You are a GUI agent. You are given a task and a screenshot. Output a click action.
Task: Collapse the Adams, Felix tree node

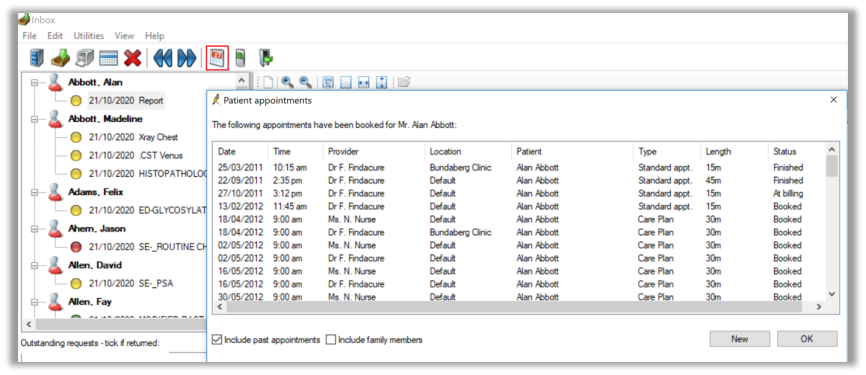coord(35,192)
